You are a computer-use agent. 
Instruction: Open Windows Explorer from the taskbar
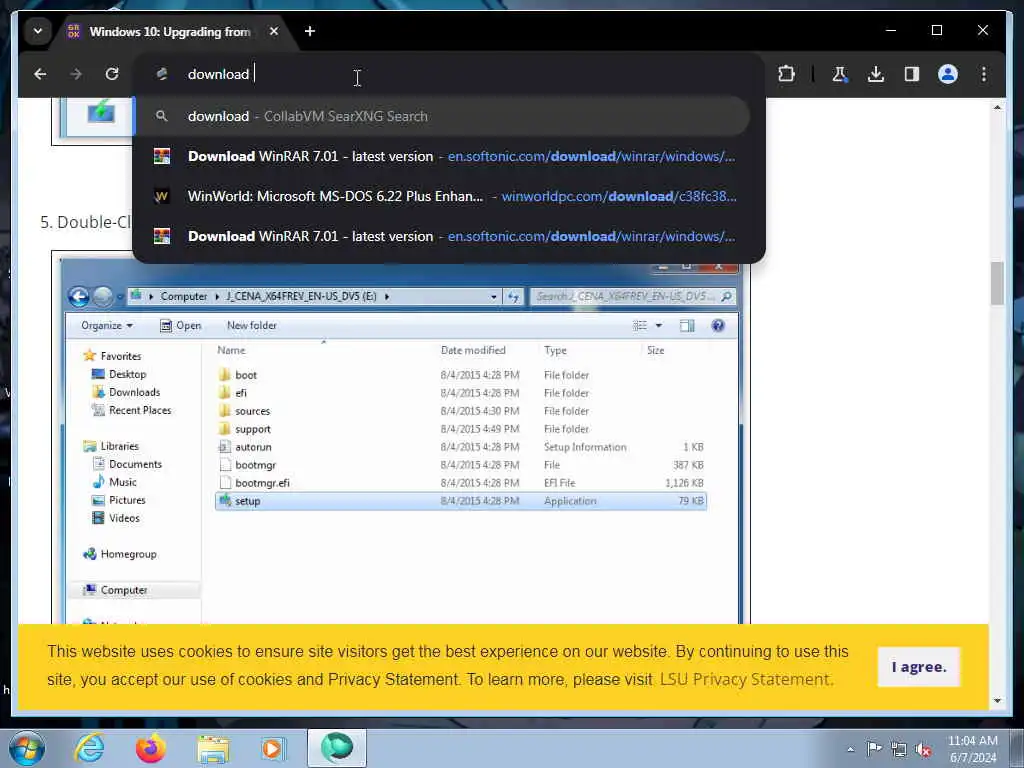(213, 749)
